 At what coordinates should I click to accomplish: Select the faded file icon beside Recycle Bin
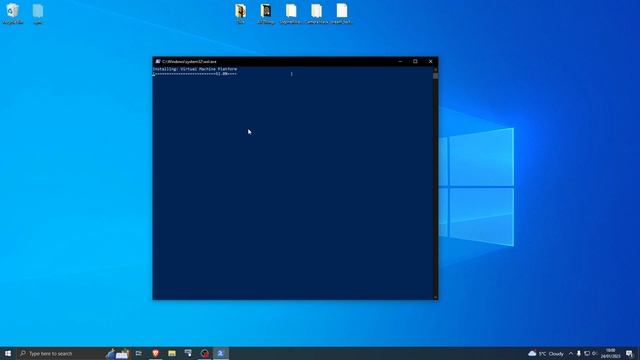38,13
